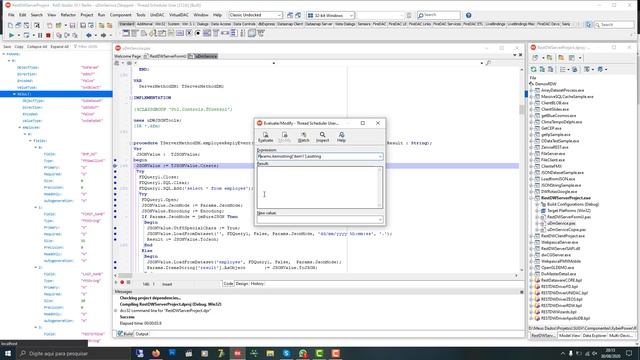Click the Evaluate icon in the Evaluate/Modify dialog
Screen dimensions: 640x360
point(265,135)
